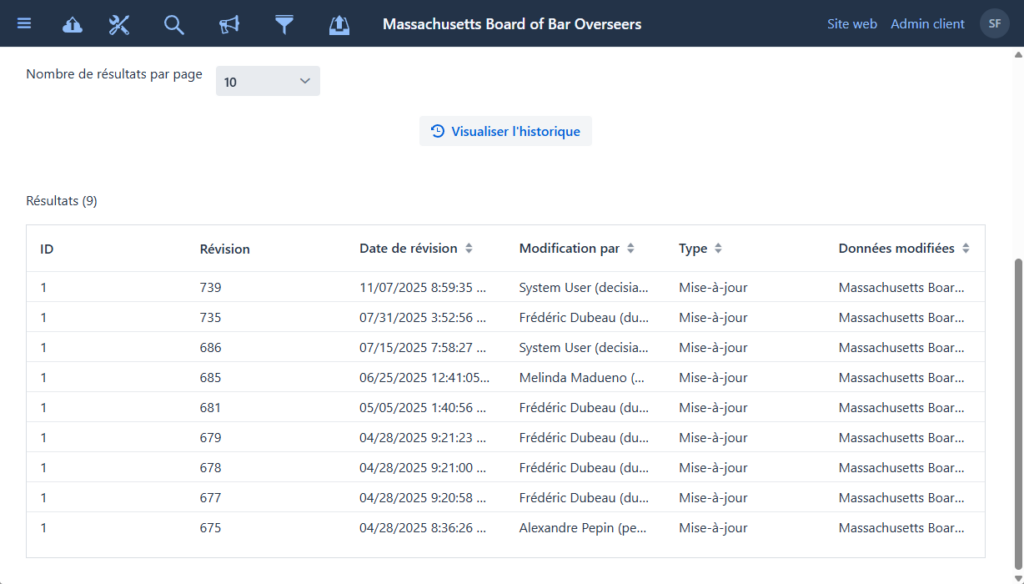
Task: Sort by Données modifiées column
Action: coord(965,249)
